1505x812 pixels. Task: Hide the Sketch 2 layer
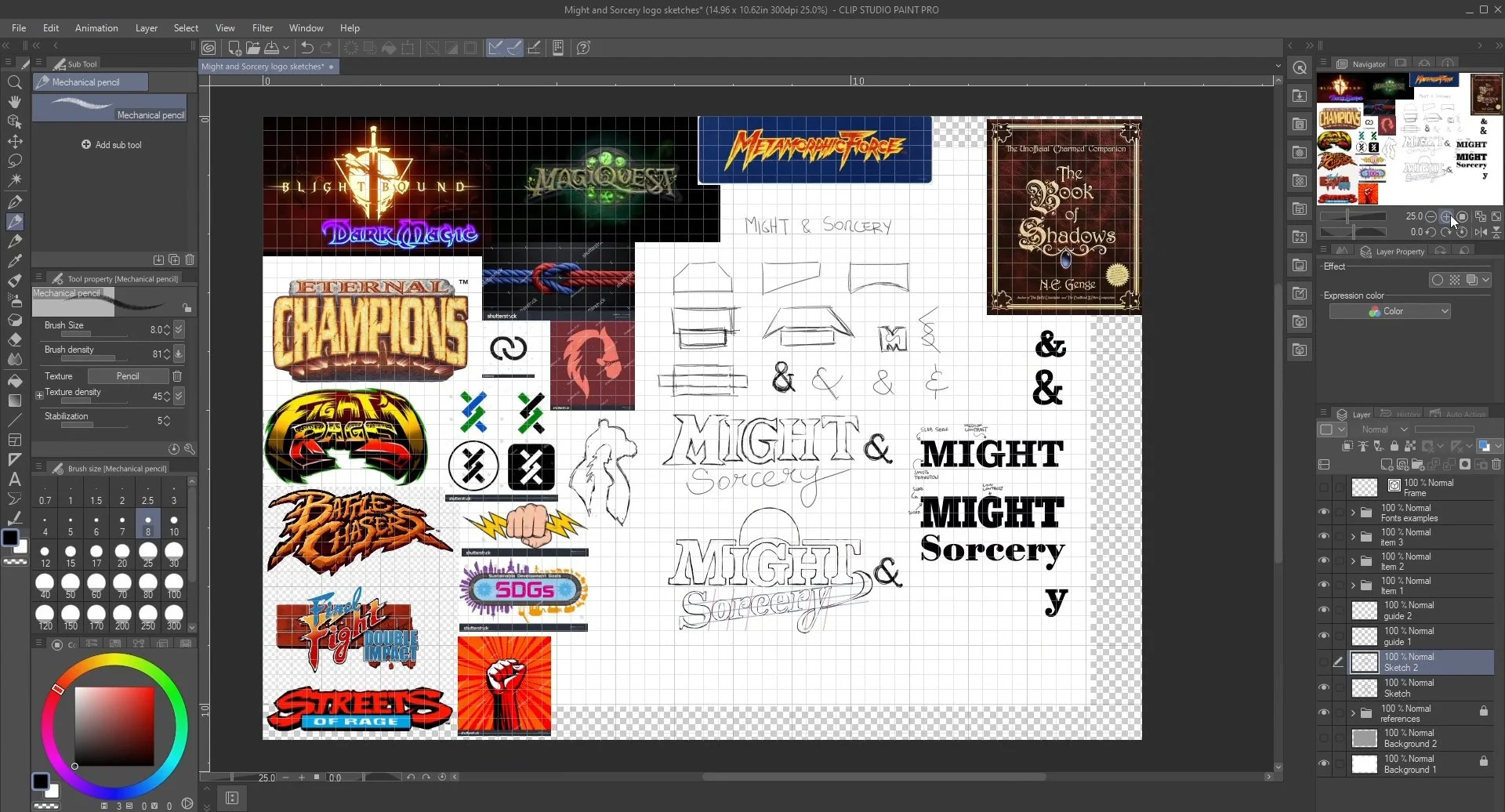click(x=1325, y=662)
